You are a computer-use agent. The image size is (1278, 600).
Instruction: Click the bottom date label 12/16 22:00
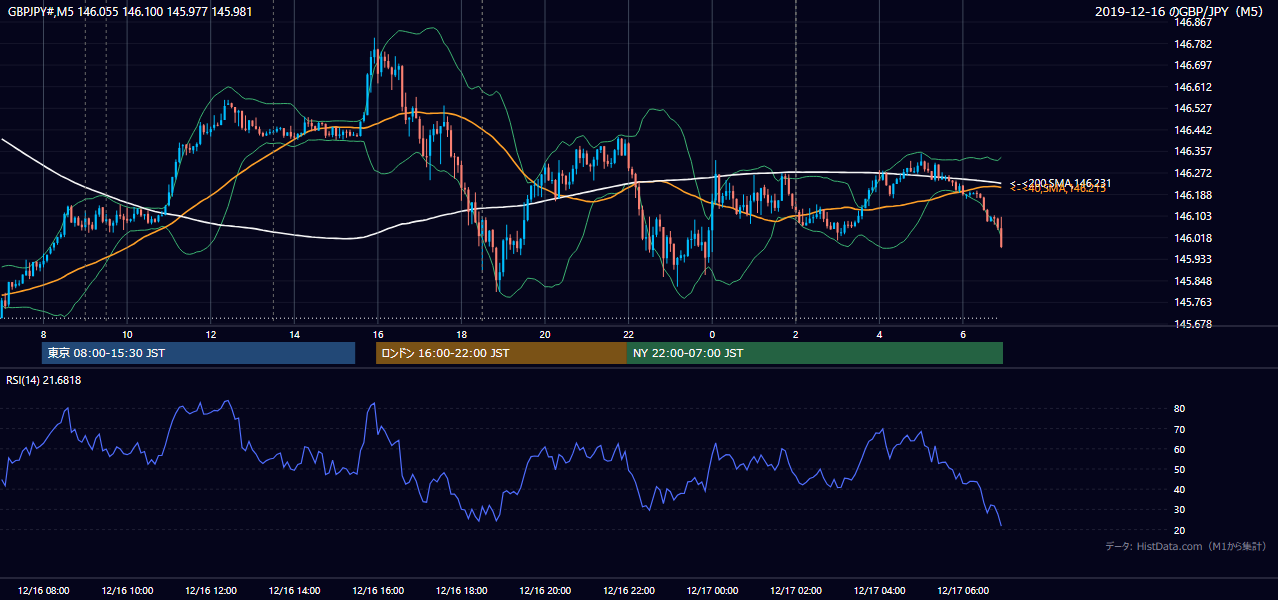pyautogui.click(x=629, y=591)
